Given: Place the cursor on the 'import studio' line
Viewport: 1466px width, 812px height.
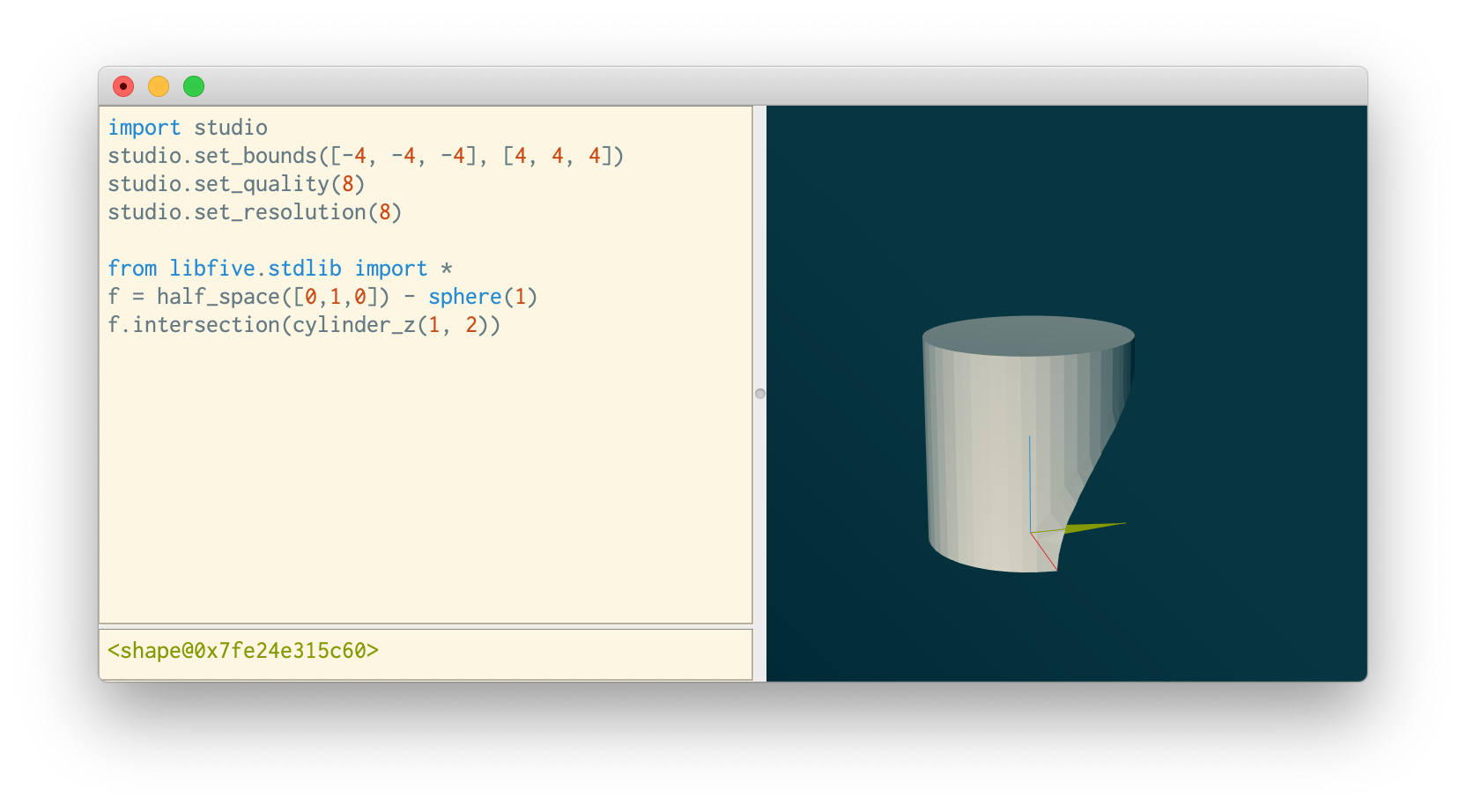Looking at the screenshot, I should tap(188, 128).
